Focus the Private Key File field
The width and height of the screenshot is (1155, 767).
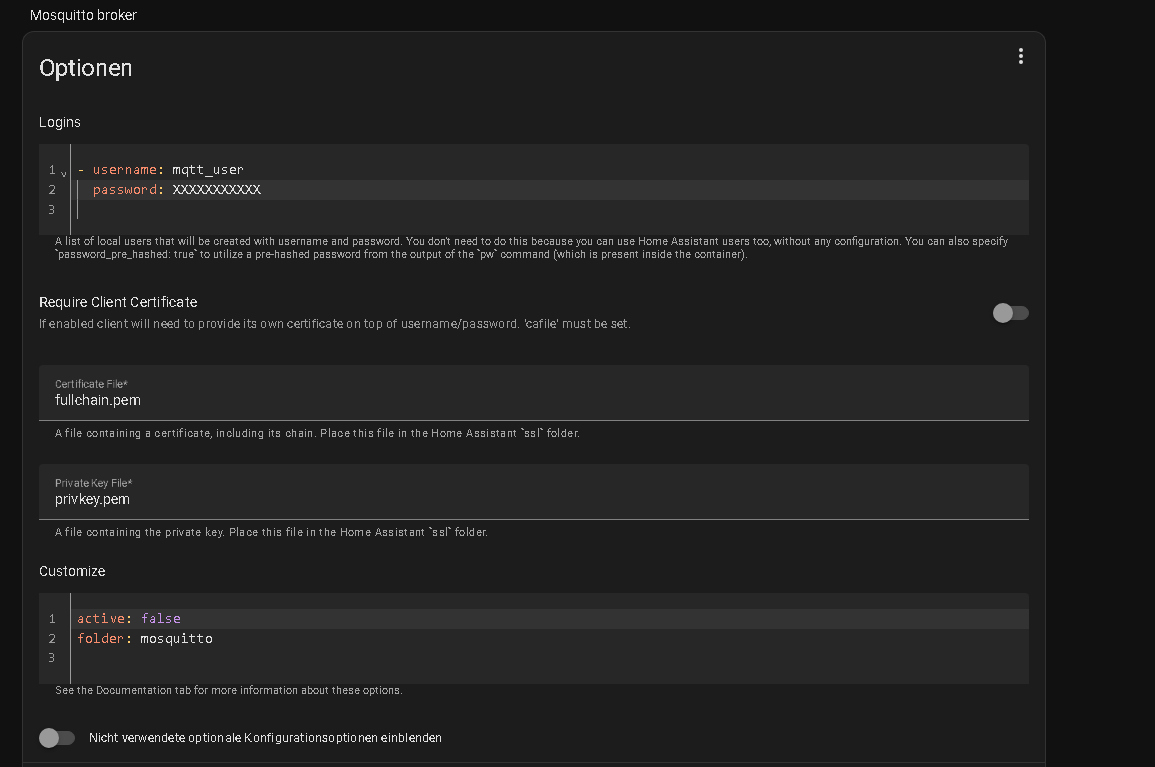533,492
